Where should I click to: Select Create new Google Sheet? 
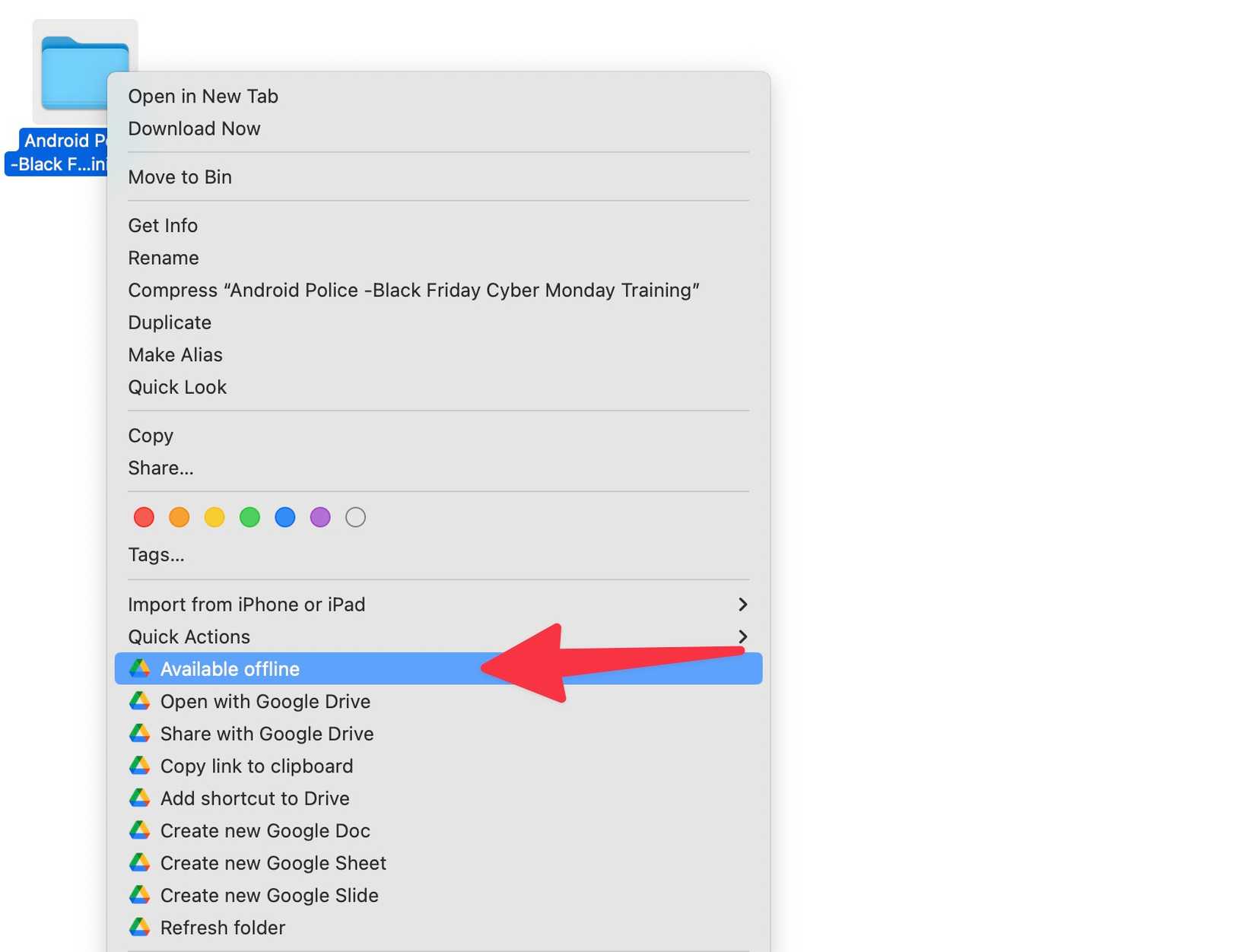tap(272, 863)
